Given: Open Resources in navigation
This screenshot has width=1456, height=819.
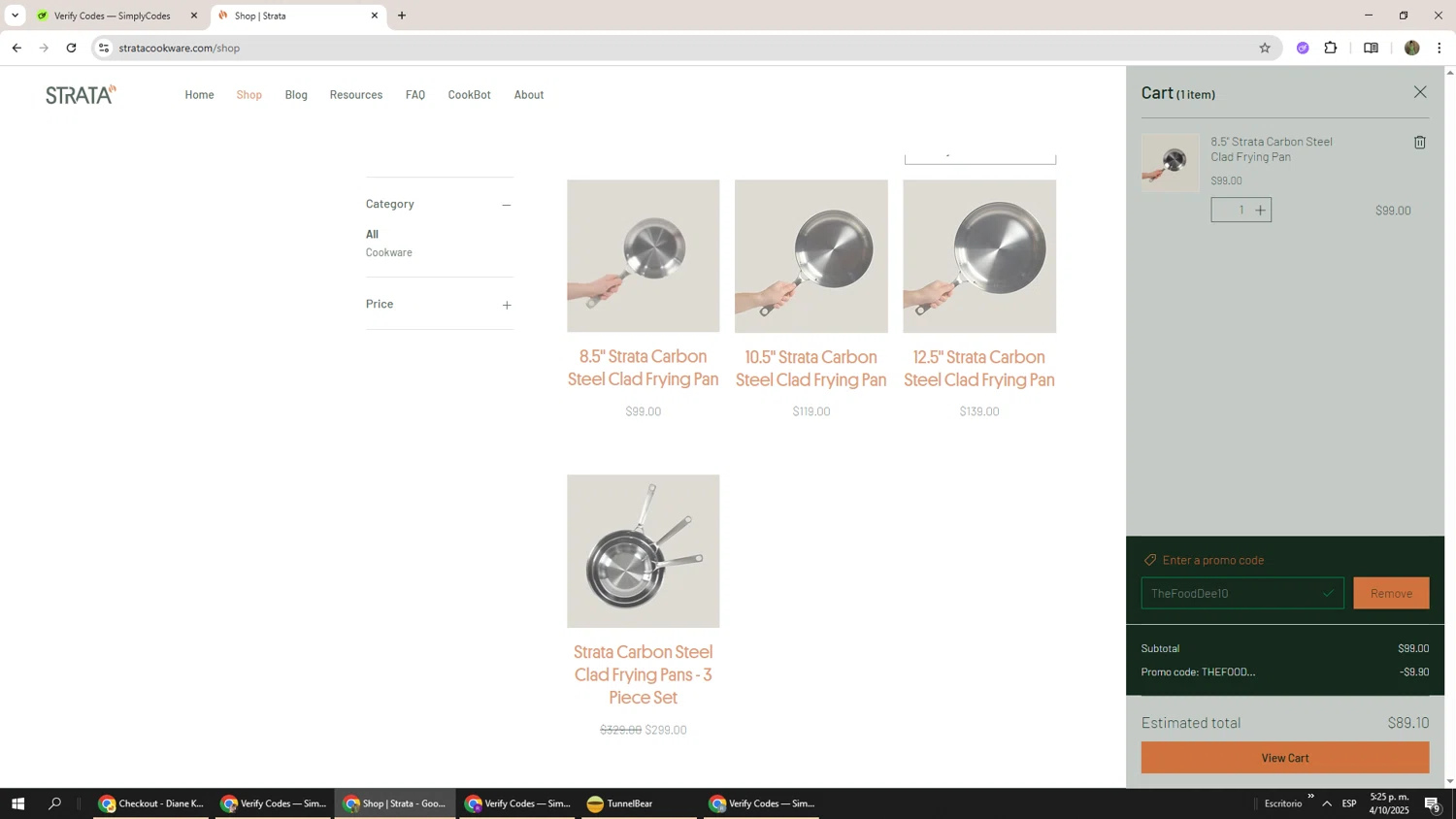Looking at the screenshot, I should pyautogui.click(x=355, y=95).
